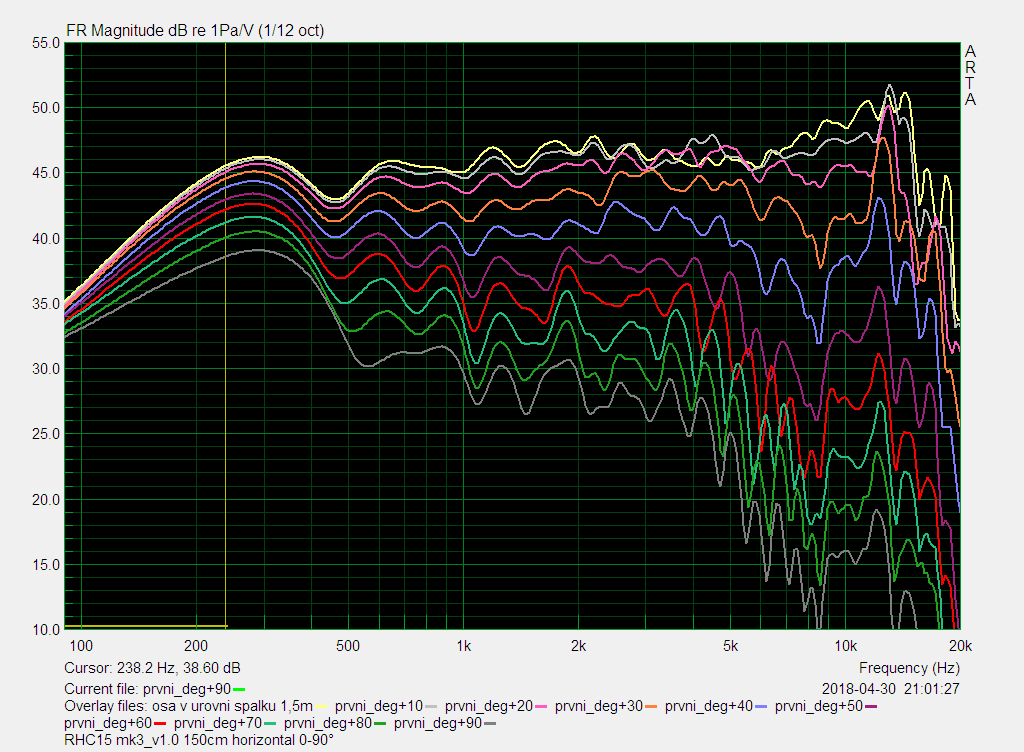This screenshot has height=752, width=1024.
Task: Click the blue swatch after prvni_deg+40
Action: (760, 706)
